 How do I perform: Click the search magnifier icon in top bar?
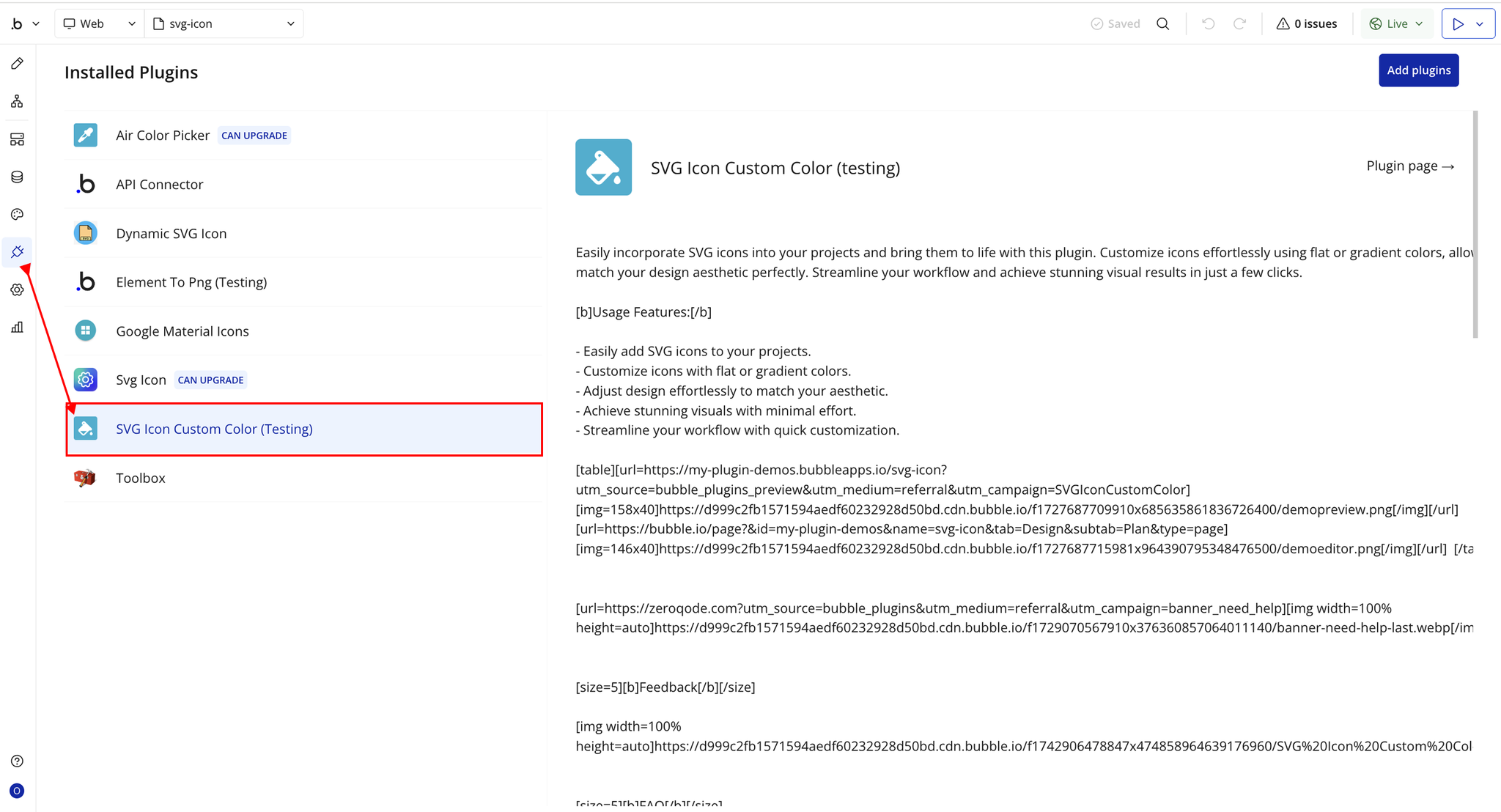coord(1162,23)
